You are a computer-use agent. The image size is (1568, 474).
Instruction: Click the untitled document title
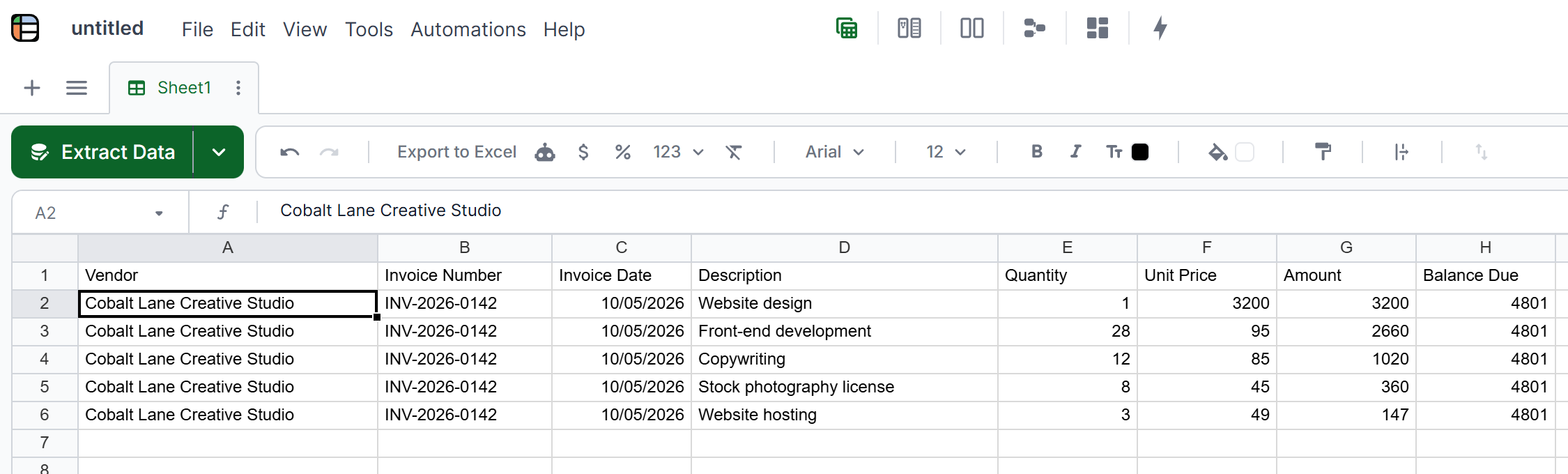[x=107, y=29]
